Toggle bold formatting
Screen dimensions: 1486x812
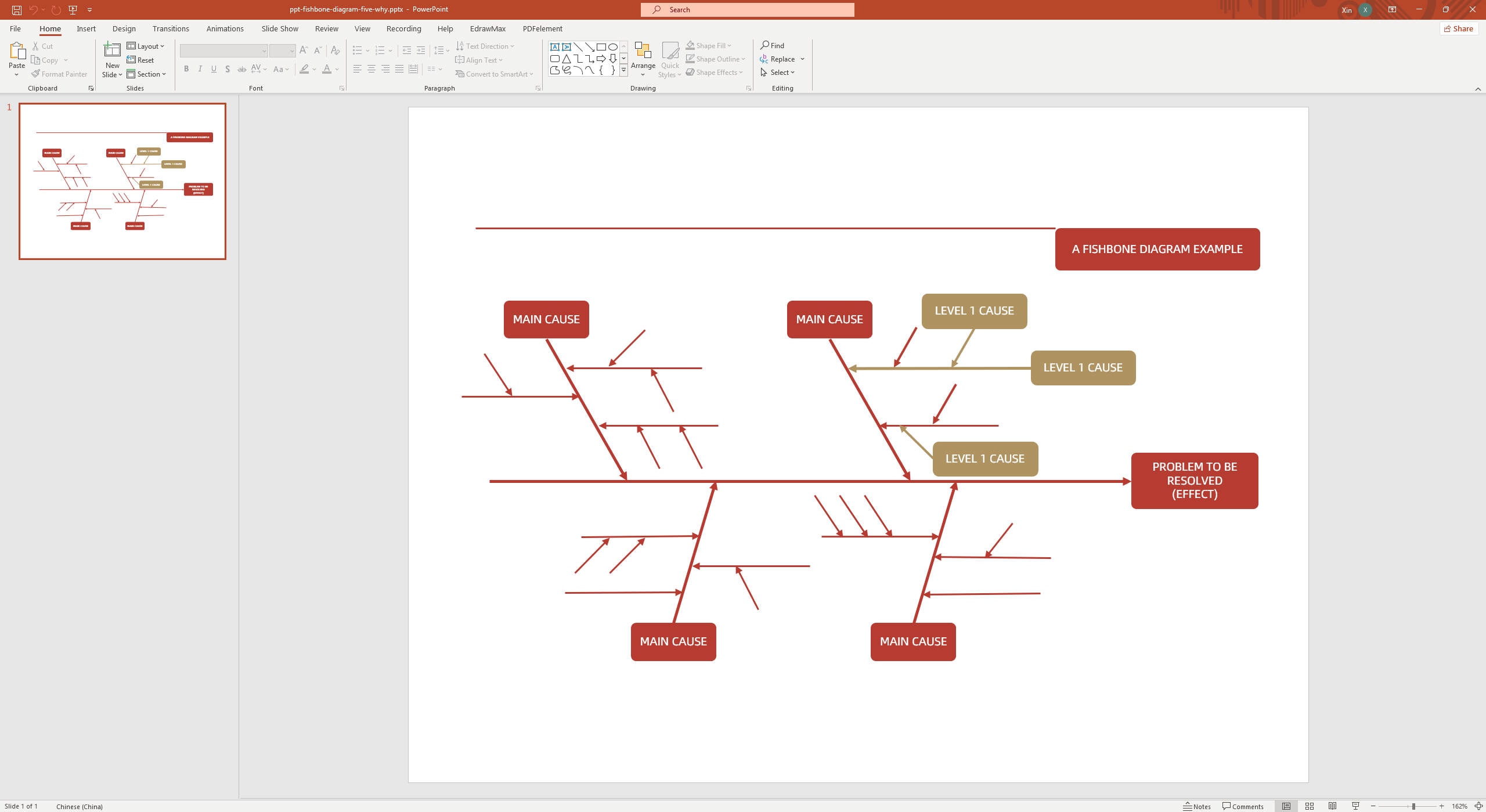pos(186,69)
